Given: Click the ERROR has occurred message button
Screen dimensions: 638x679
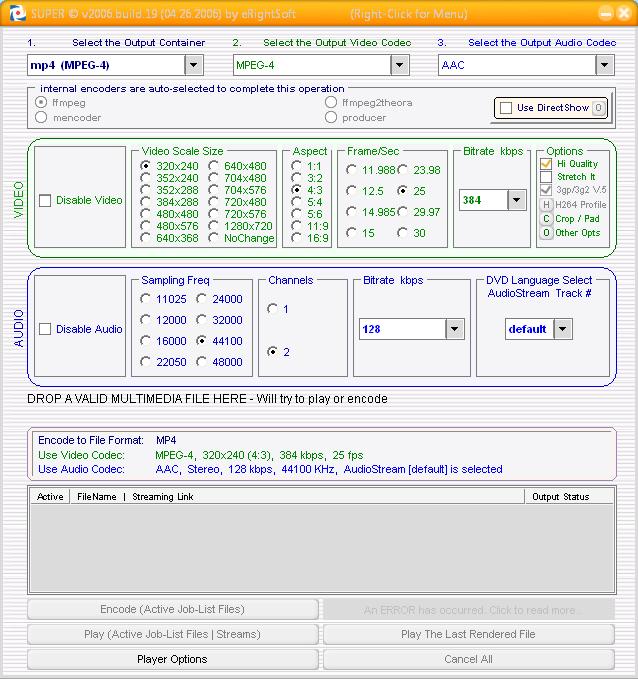Looking at the screenshot, I should tap(469, 610).
